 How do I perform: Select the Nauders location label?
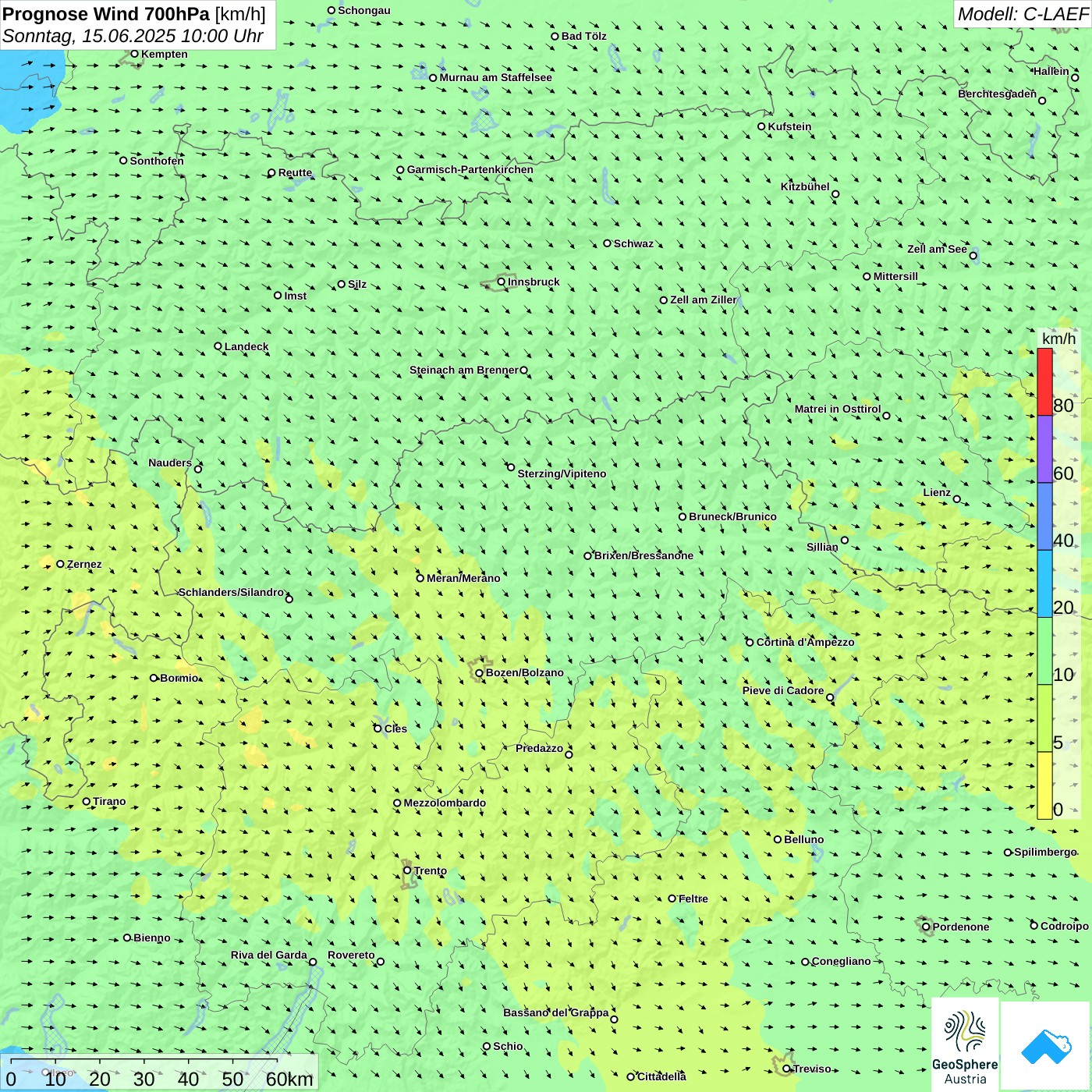(170, 463)
